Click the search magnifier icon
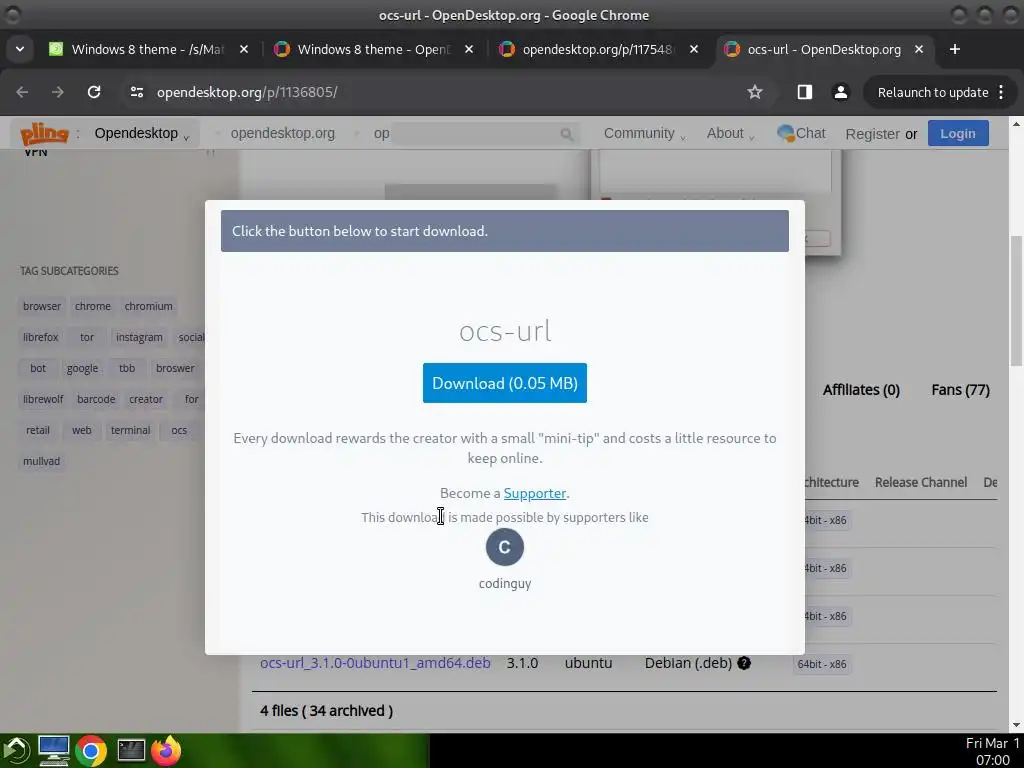This screenshot has width=1024, height=768. pyautogui.click(x=566, y=134)
